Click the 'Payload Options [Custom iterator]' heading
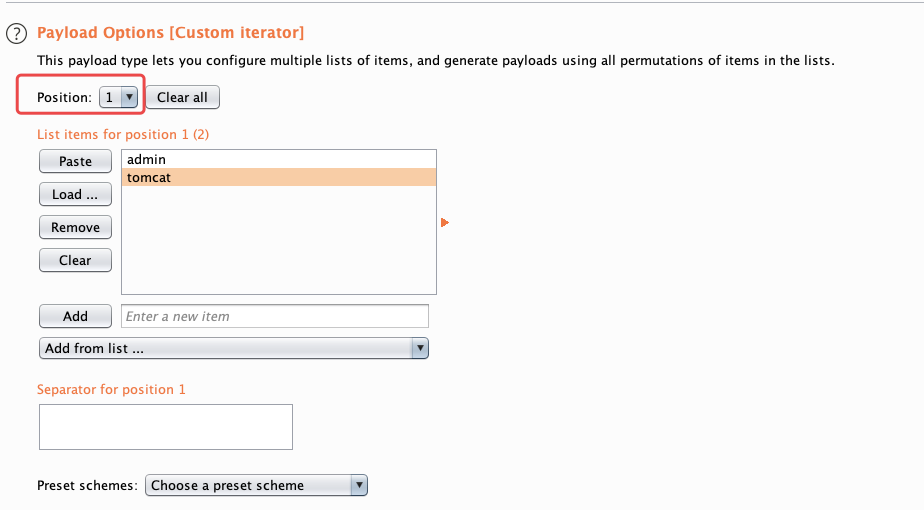 170,33
